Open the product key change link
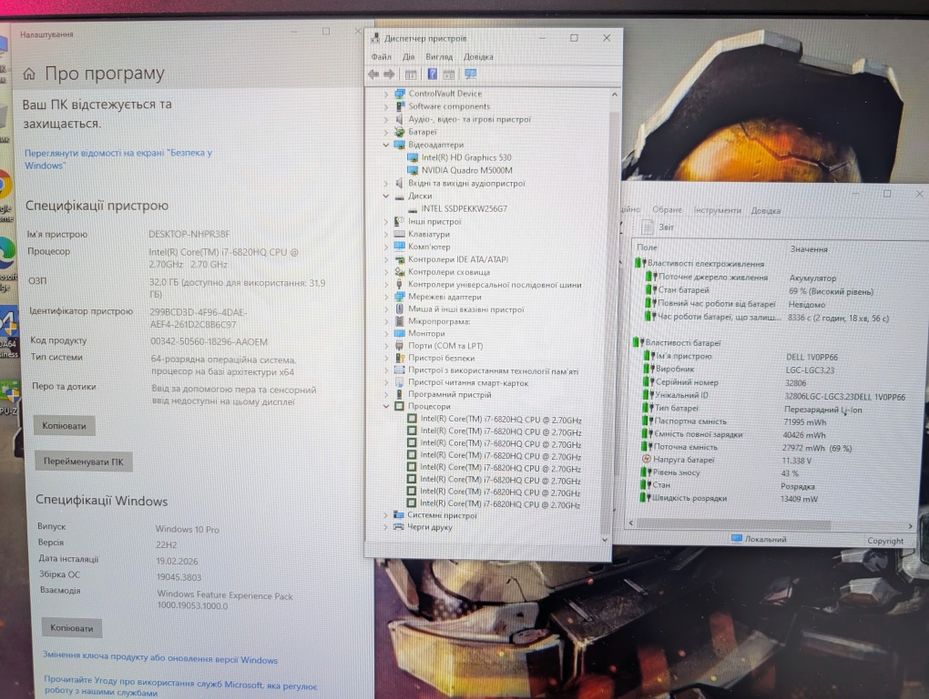 (160, 658)
